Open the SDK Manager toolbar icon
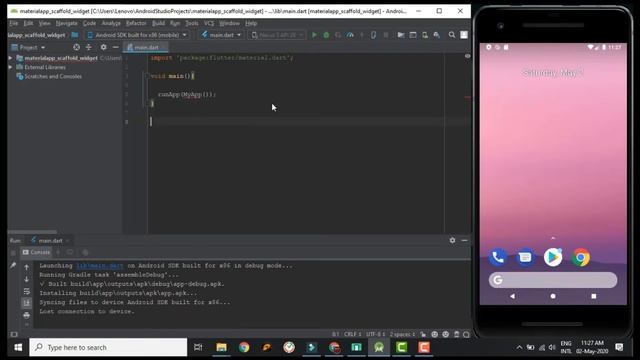The image size is (640, 360). (437, 35)
